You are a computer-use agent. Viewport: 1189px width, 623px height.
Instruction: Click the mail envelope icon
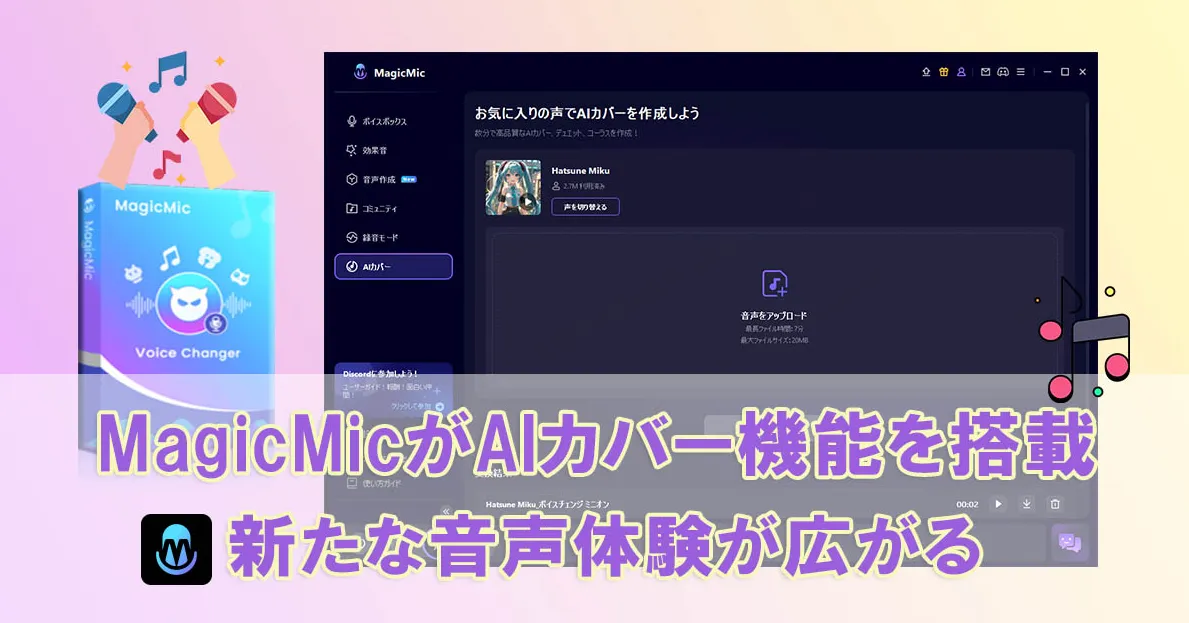point(985,72)
